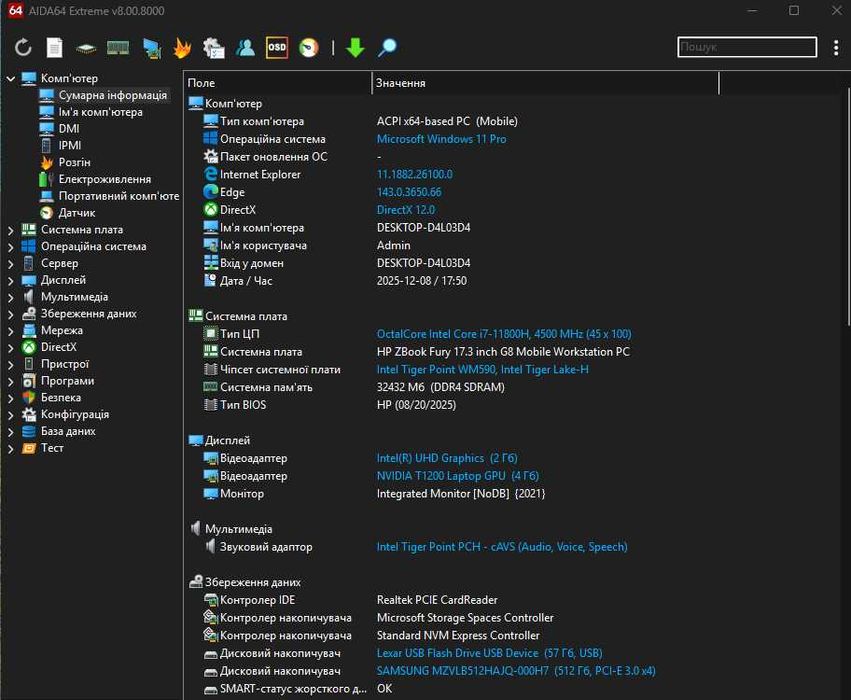Image resolution: width=851 pixels, height=700 pixels.
Task: Open the Розгін tree item
Action: (x=74, y=162)
